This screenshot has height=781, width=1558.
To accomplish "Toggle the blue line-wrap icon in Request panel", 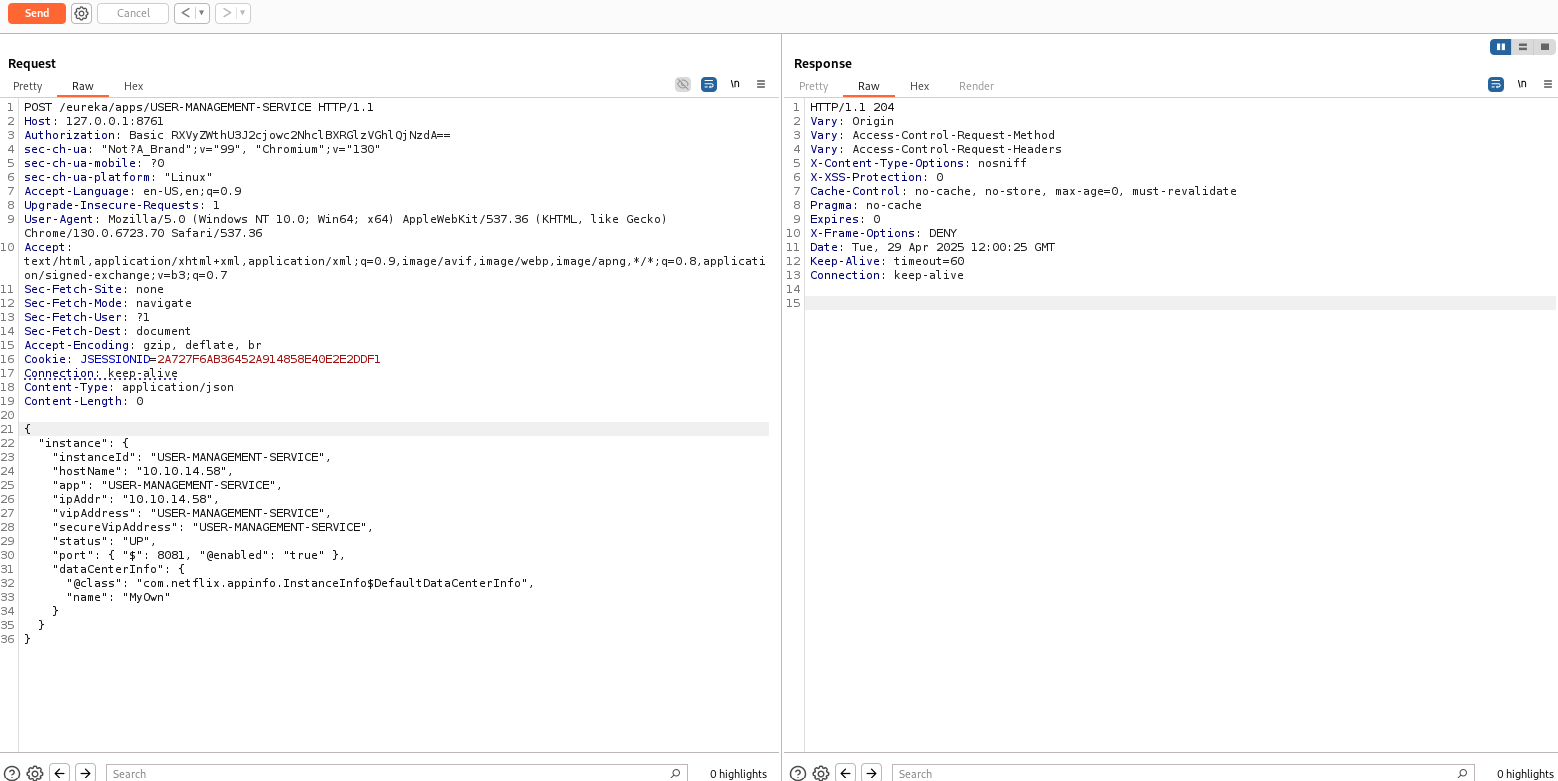I will 709,84.
